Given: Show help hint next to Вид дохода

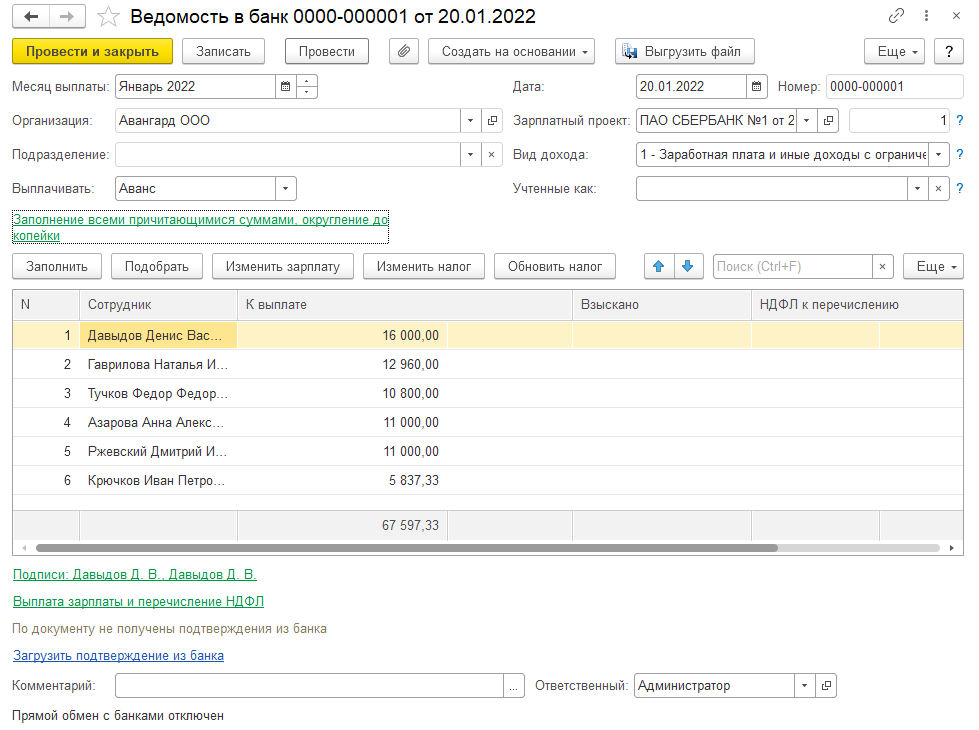Looking at the screenshot, I should click(960, 154).
